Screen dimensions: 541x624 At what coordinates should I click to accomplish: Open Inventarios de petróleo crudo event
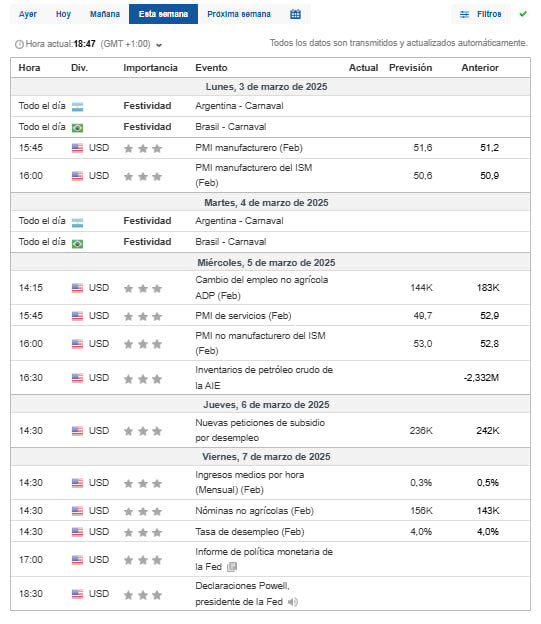(264, 378)
